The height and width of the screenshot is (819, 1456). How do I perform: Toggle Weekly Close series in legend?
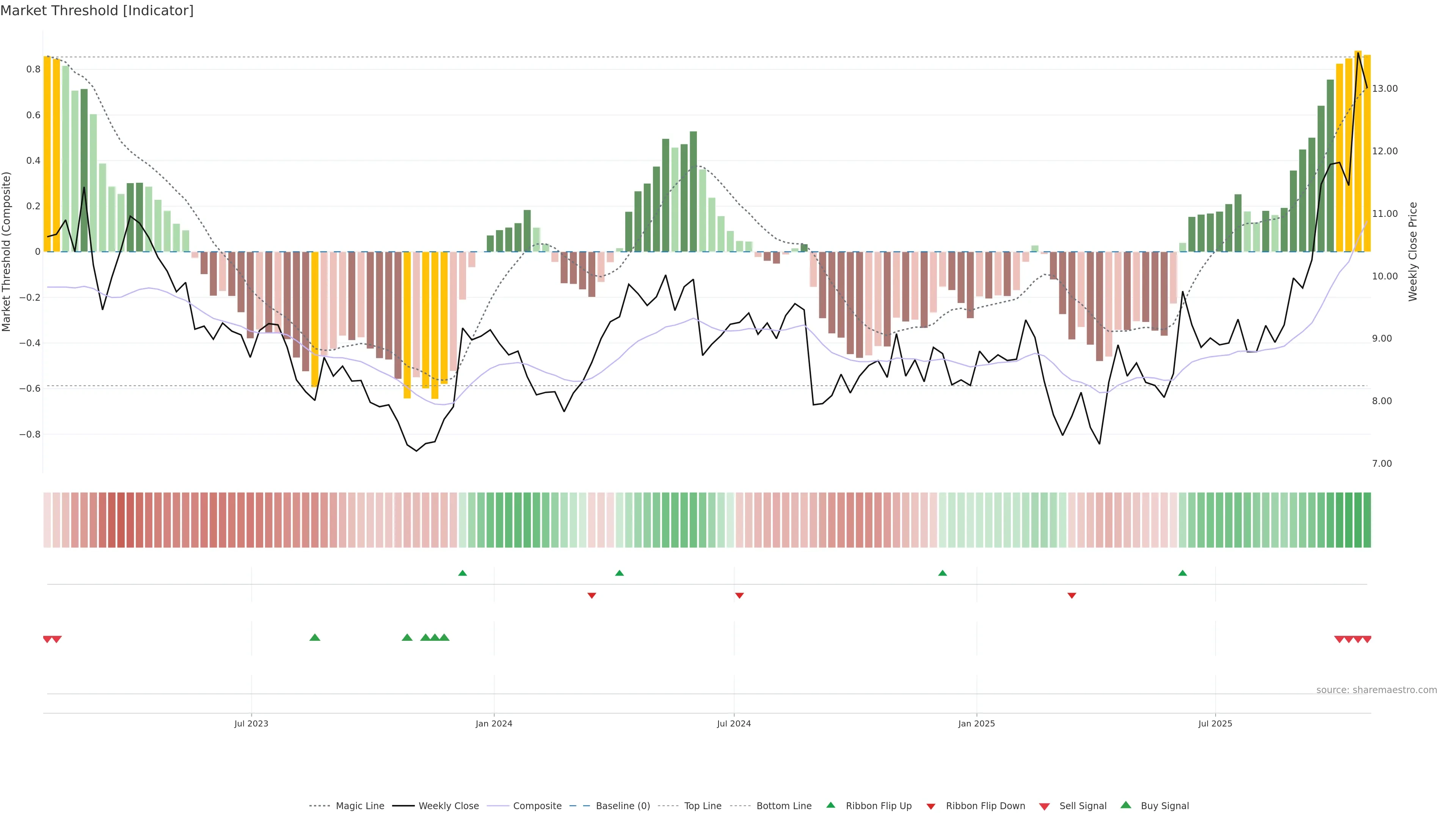point(448,806)
